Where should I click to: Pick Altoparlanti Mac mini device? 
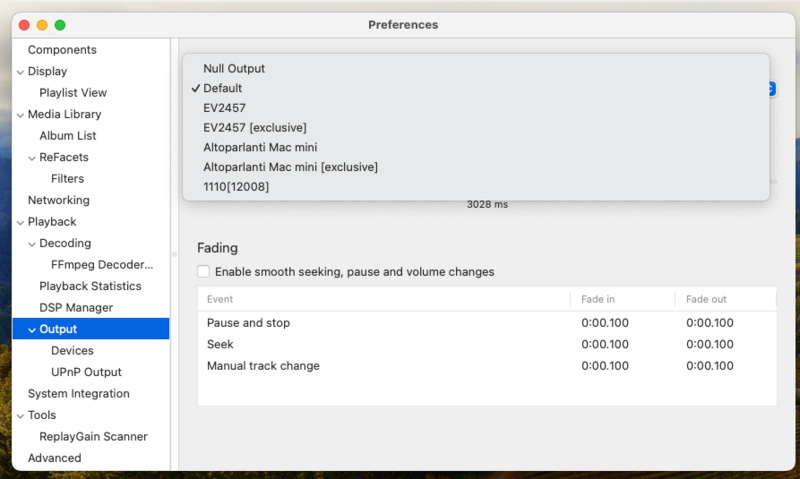click(x=260, y=147)
